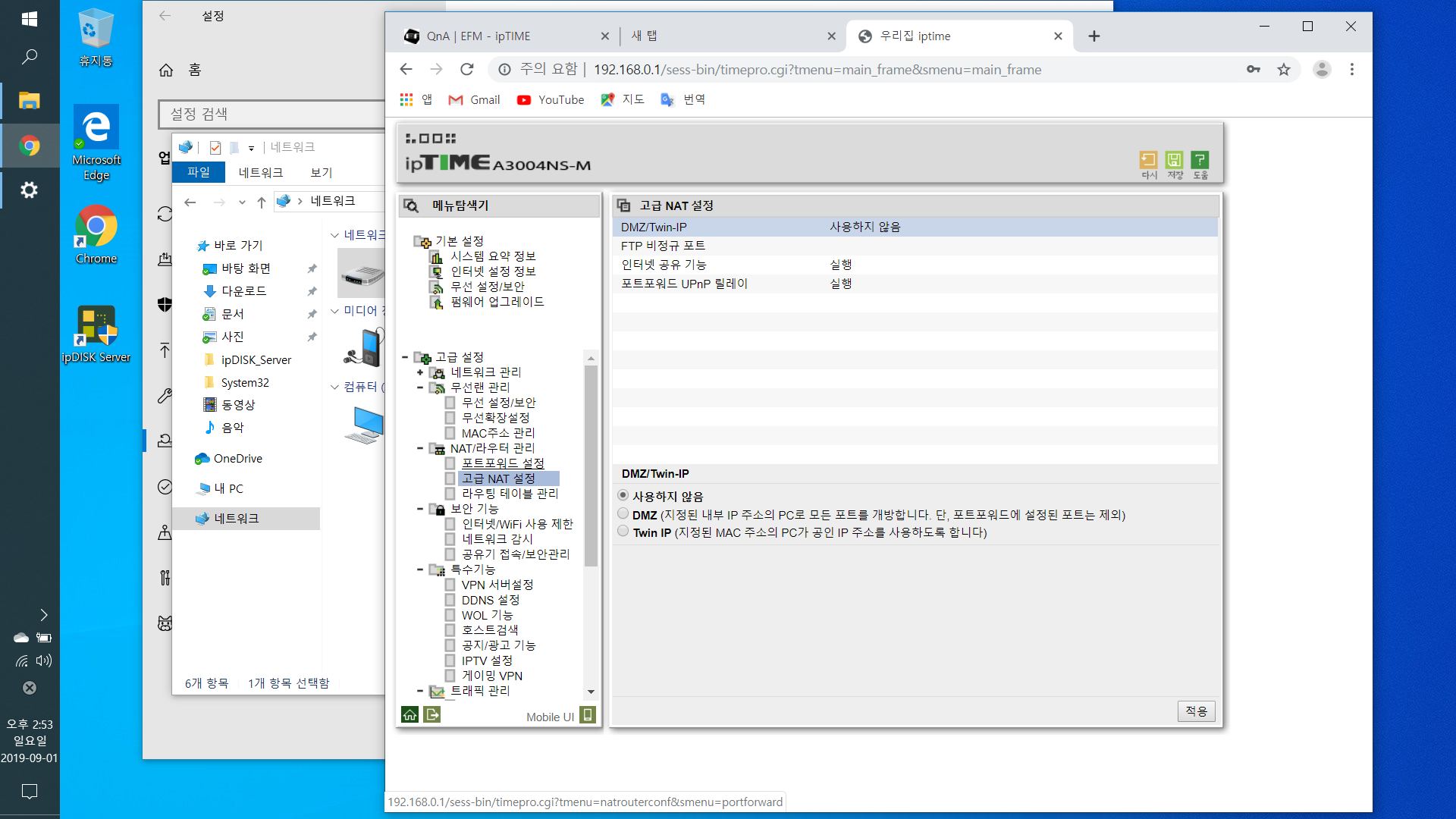Image resolution: width=1456 pixels, height=819 pixels.
Task: Open Settings gear on taskbar
Action: 30,190
